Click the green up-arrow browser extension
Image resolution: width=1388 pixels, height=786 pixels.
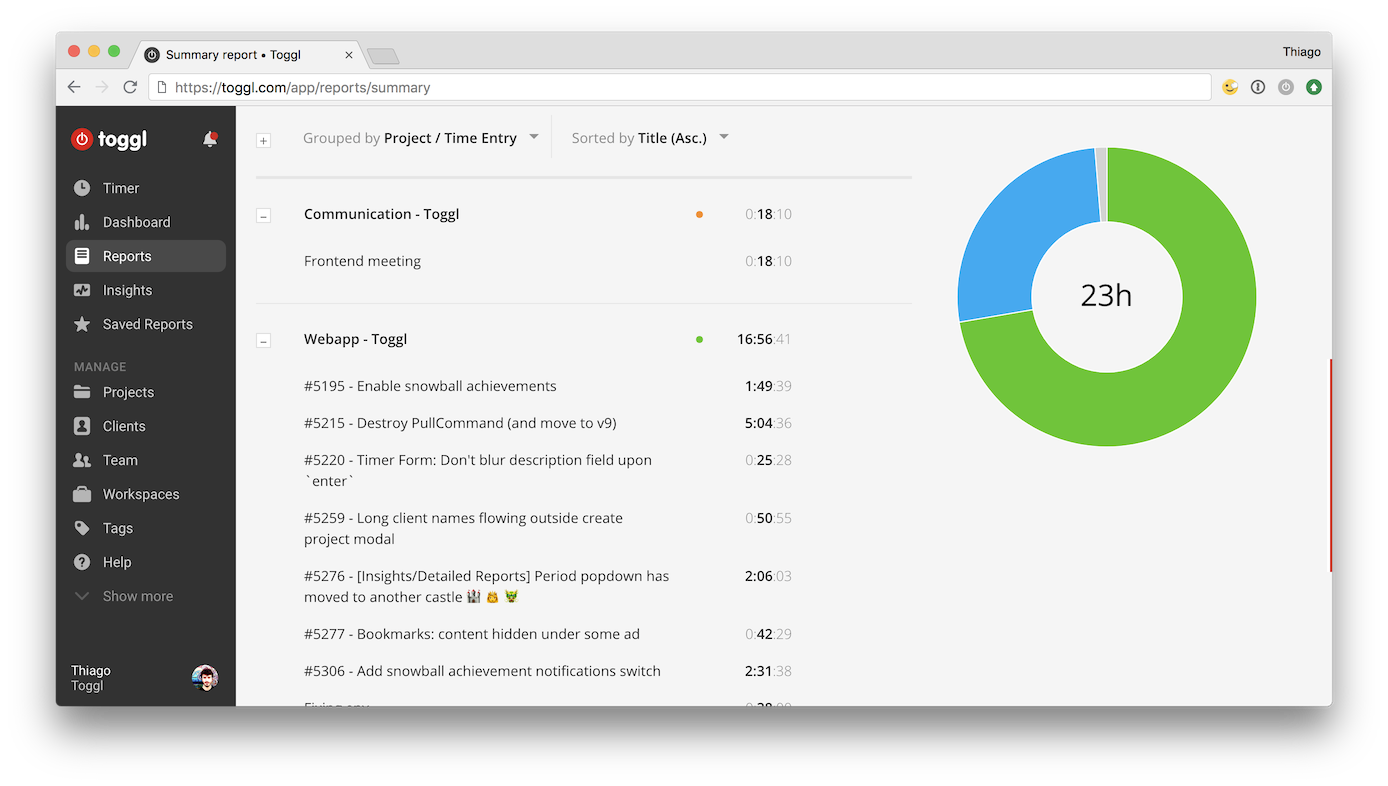1314,87
